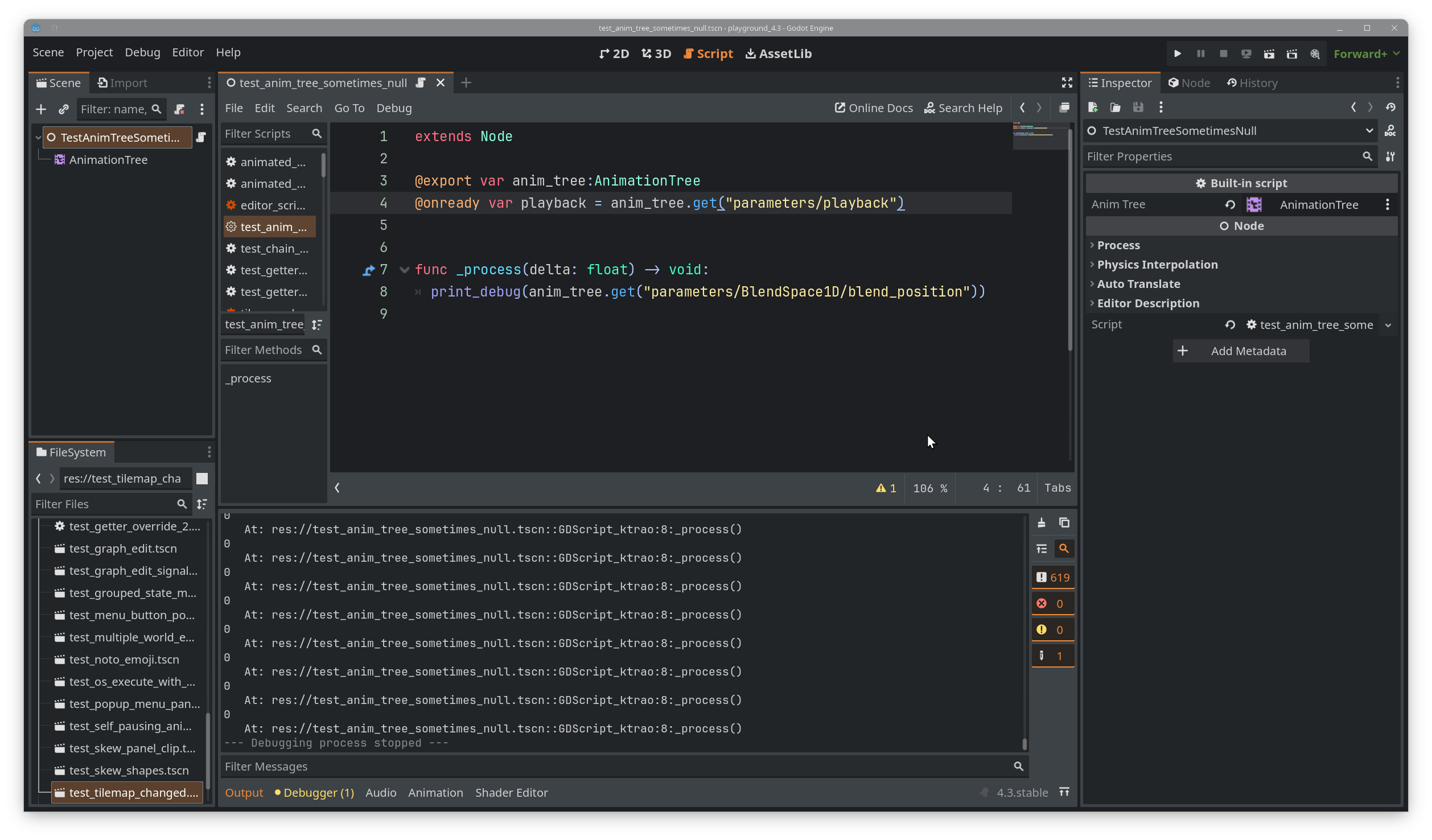
Task: Expand the Process section
Action: click(1118, 245)
